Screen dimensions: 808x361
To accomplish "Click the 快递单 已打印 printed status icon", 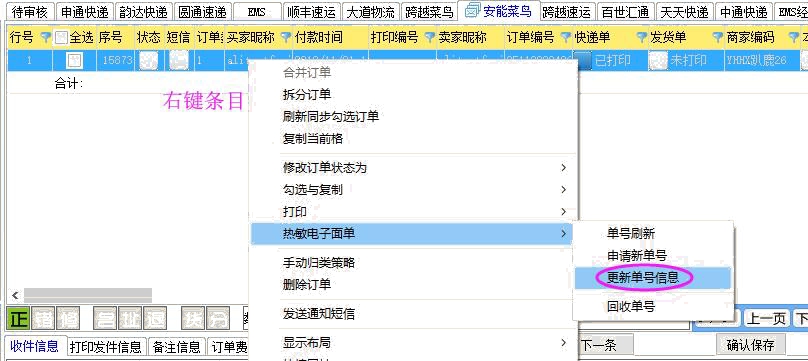I will pos(584,60).
